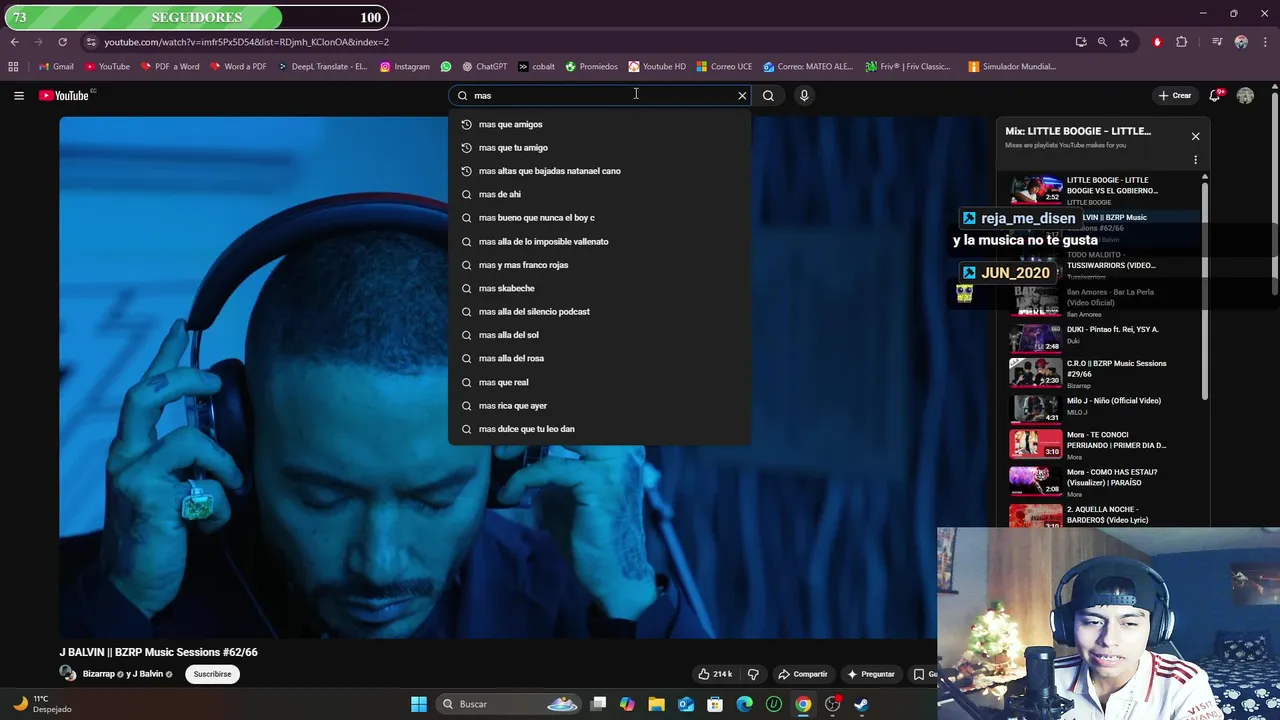Open the ChatGPT bookmark
The width and height of the screenshot is (1280, 720).
coord(484,67)
